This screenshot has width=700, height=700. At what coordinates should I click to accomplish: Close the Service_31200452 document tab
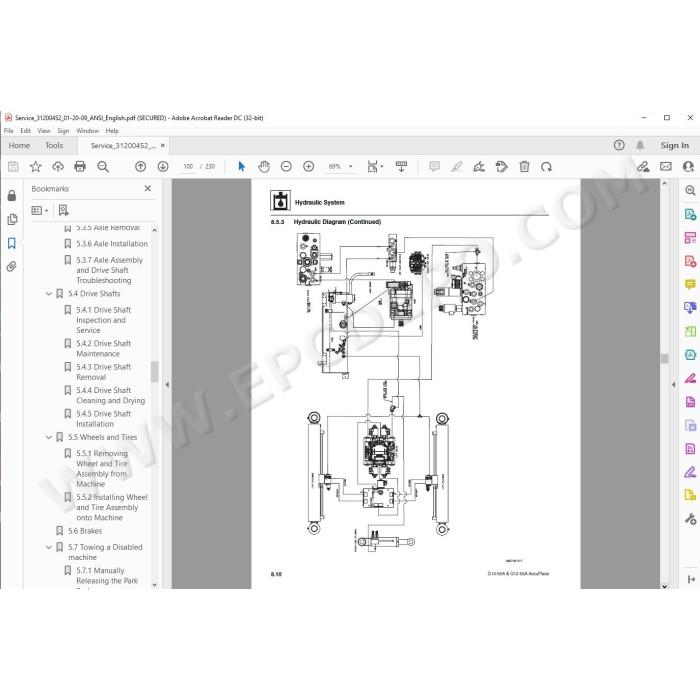[x=163, y=146]
